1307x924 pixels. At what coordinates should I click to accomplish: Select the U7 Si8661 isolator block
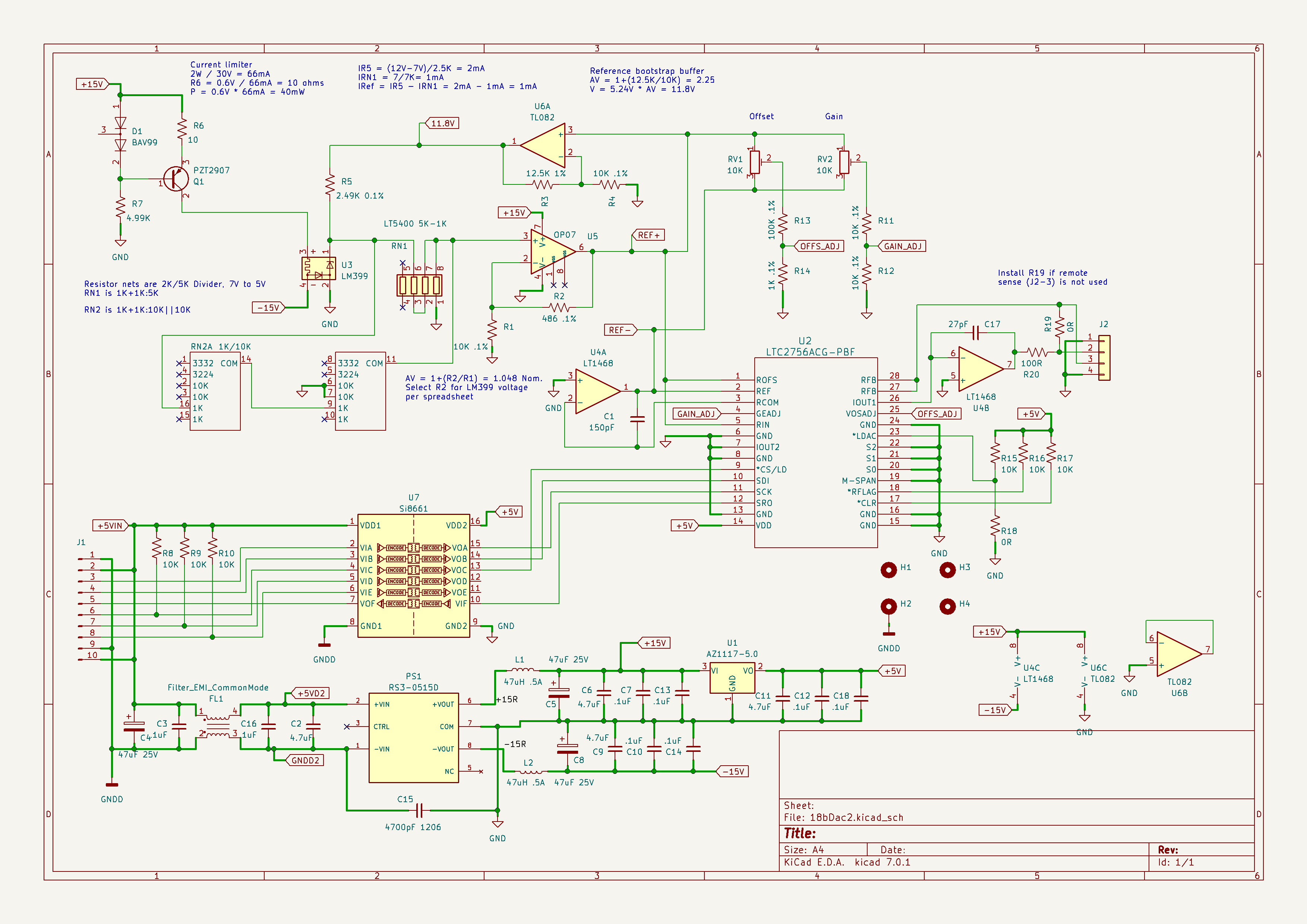click(x=414, y=575)
